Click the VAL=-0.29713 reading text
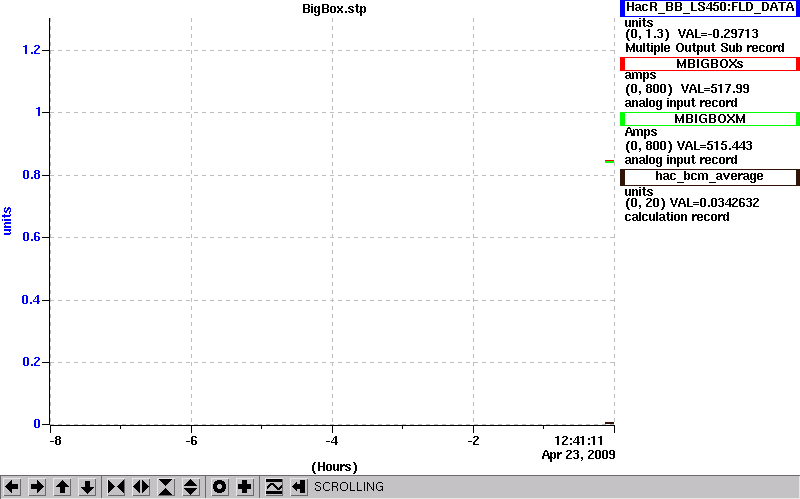The image size is (800, 499). 718,34
